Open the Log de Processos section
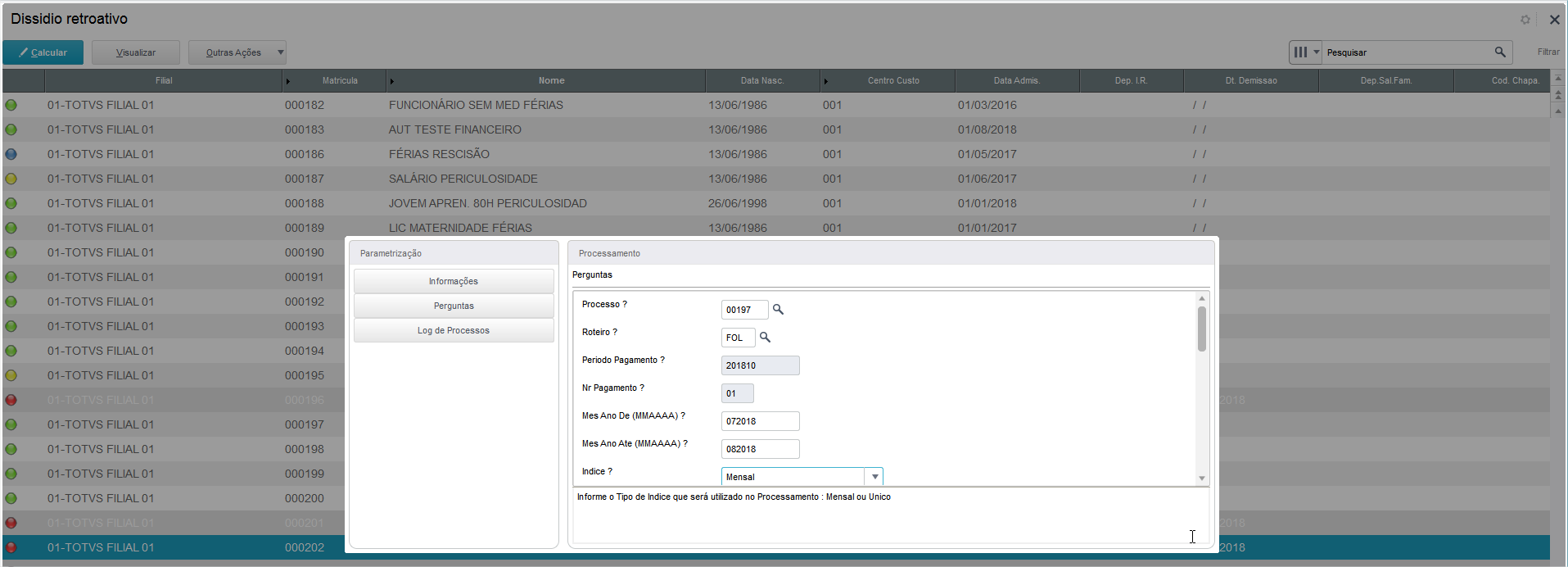 [x=454, y=330]
